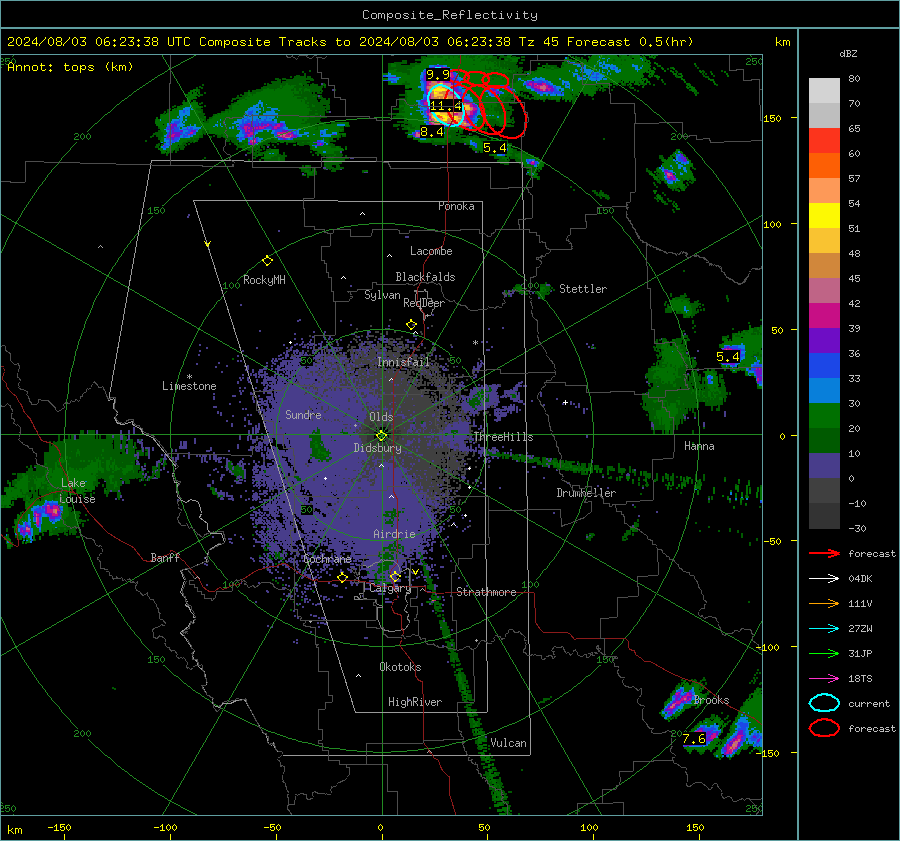Click the ThreeHills city label
900x841 pixels.
pyautogui.click(x=503, y=437)
